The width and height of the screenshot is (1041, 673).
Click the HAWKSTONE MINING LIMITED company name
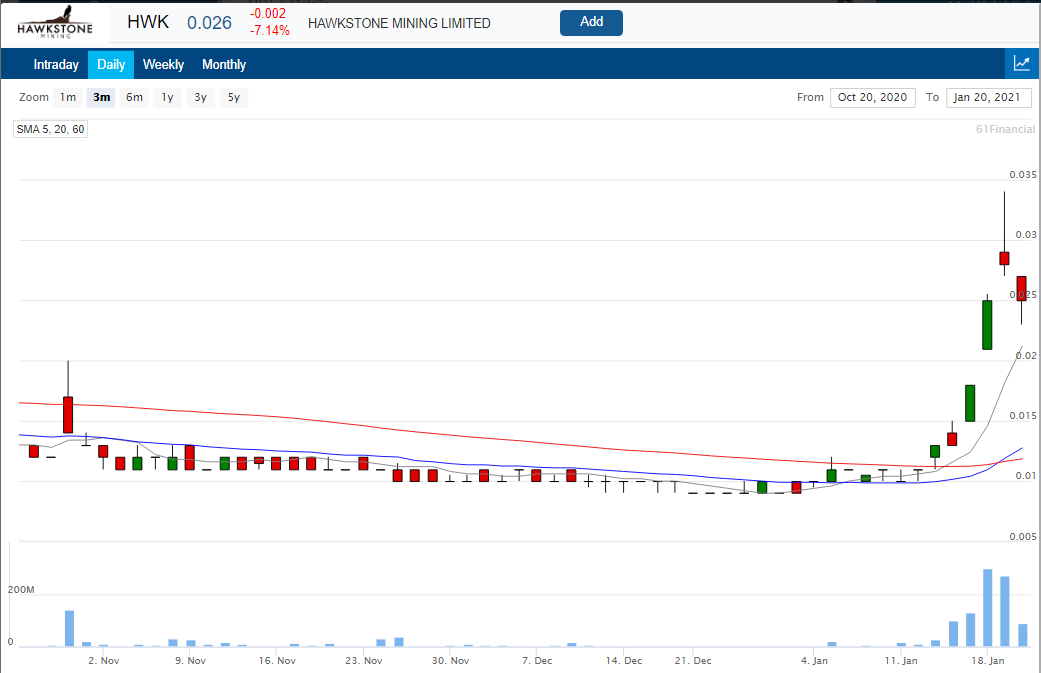pos(399,23)
